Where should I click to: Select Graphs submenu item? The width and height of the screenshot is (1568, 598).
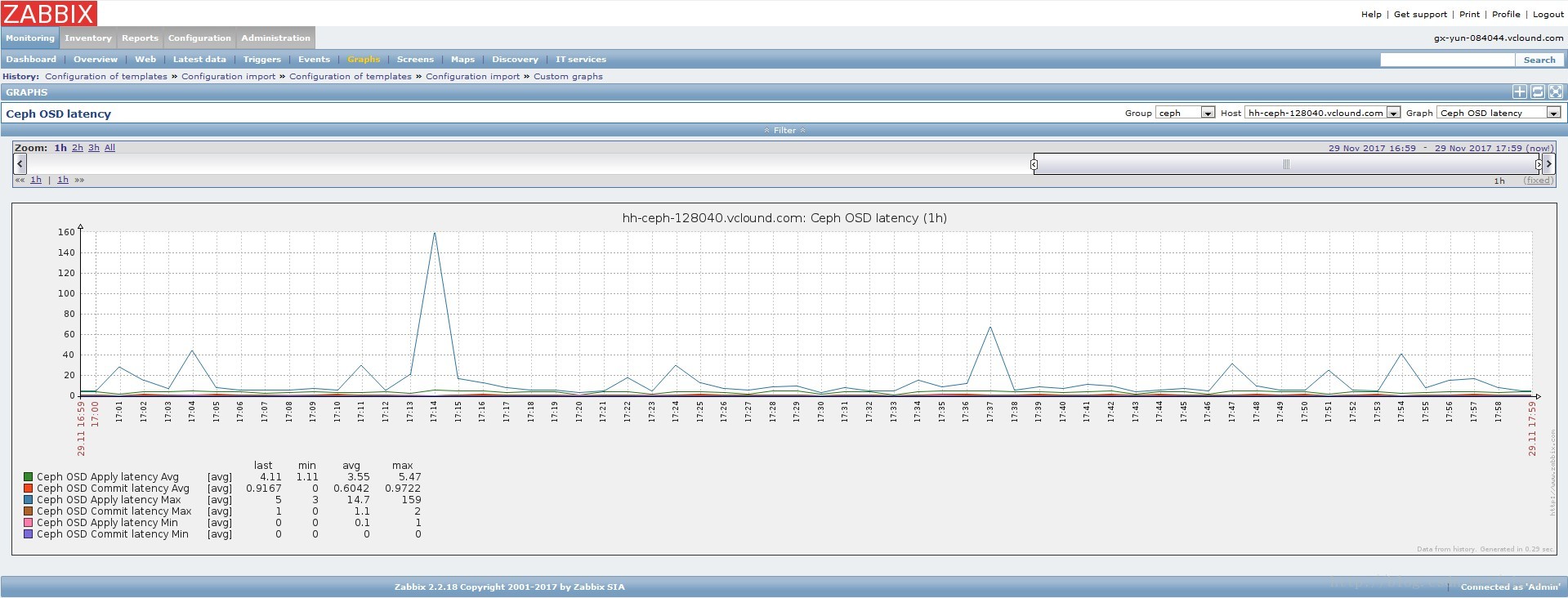coord(364,59)
